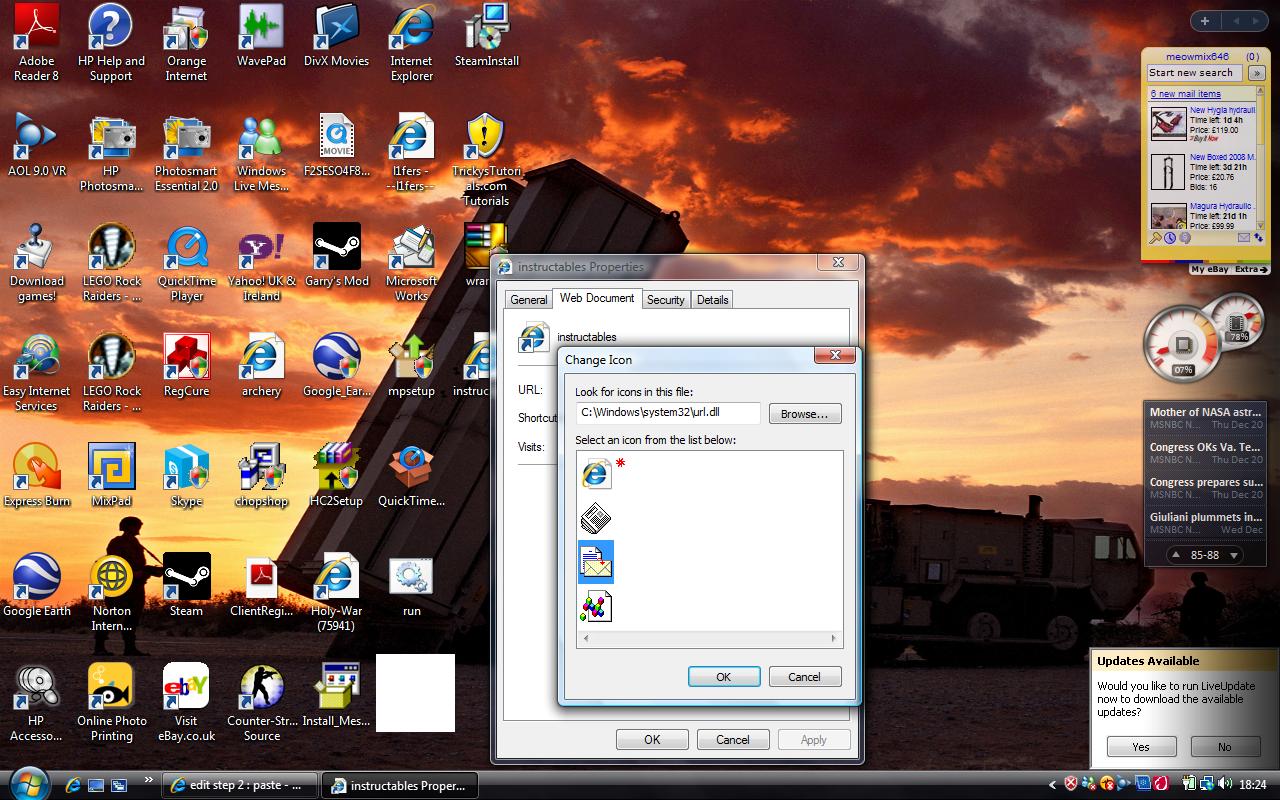Open the Adobe Reader 8 desktop shortcut
The height and width of the screenshot is (800, 1280).
tap(37, 43)
